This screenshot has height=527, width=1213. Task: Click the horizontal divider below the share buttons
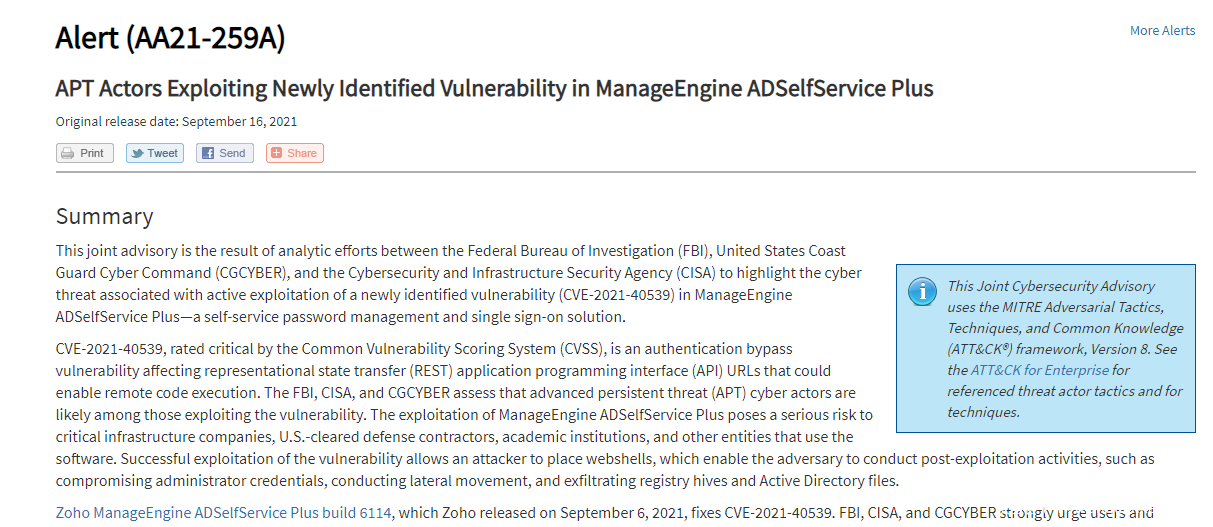626,172
